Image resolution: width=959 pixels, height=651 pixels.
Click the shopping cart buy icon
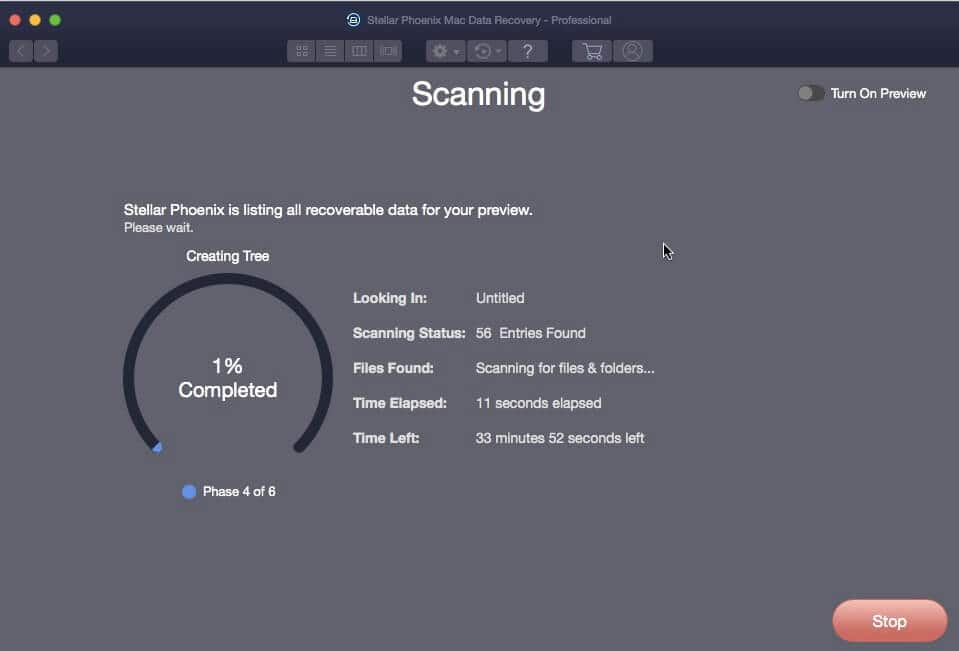(x=592, y=51)
